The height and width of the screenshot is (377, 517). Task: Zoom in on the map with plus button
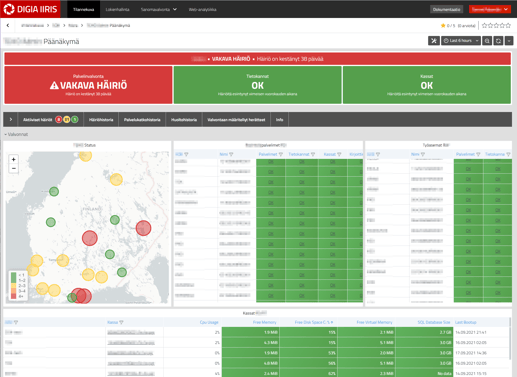[14, 159]
